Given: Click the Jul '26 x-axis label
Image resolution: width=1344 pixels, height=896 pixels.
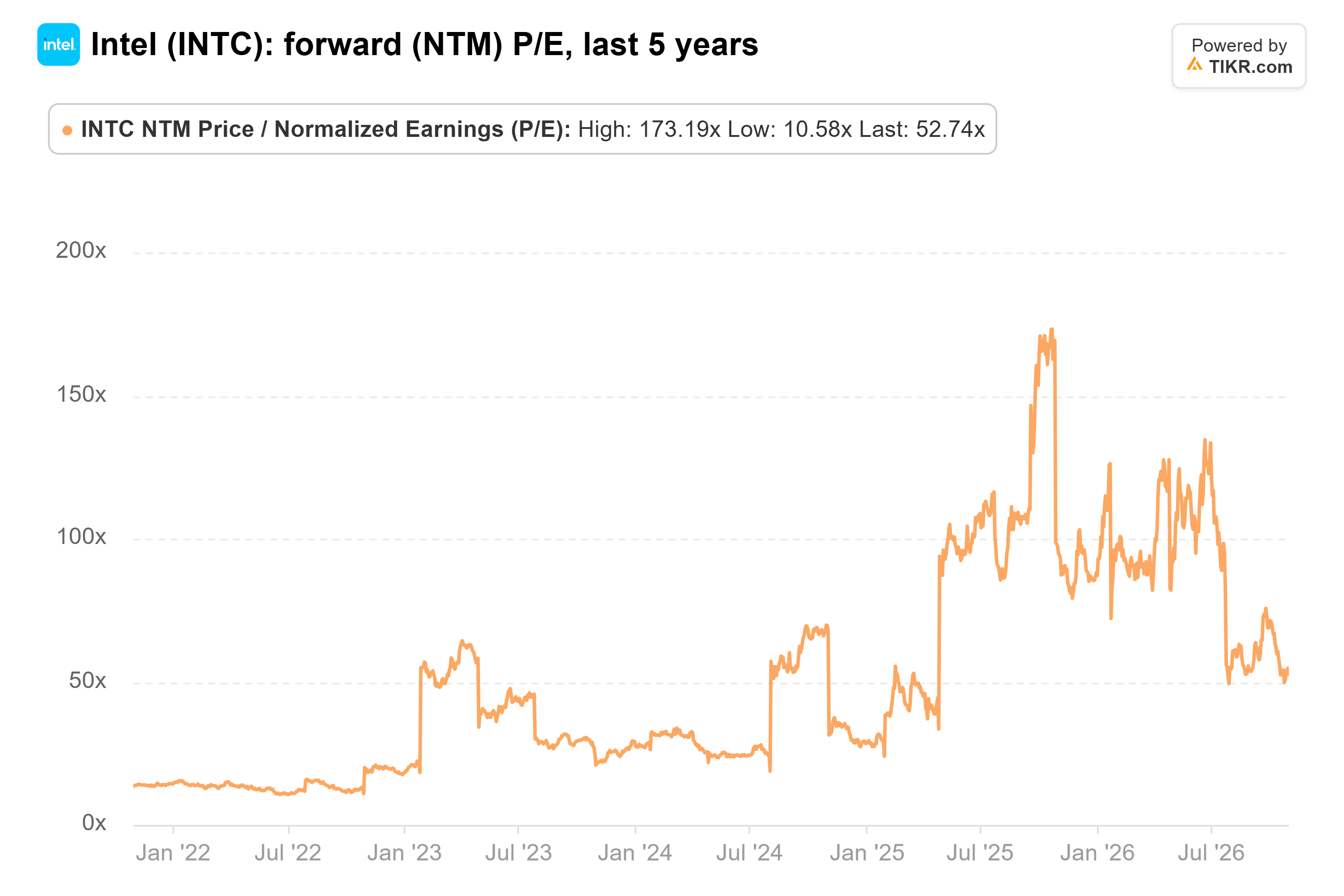Looking at the screenshot, I should point(1211,852).
